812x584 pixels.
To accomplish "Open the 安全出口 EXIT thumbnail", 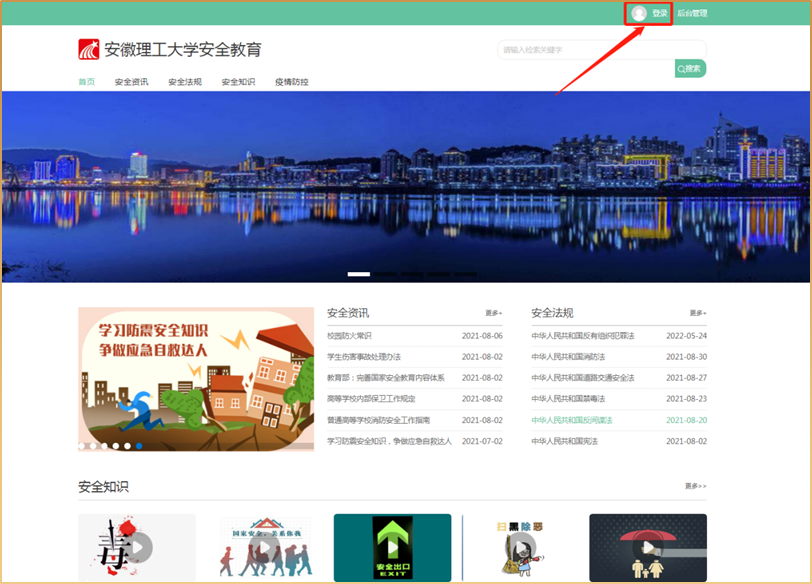I will [392, 547].
